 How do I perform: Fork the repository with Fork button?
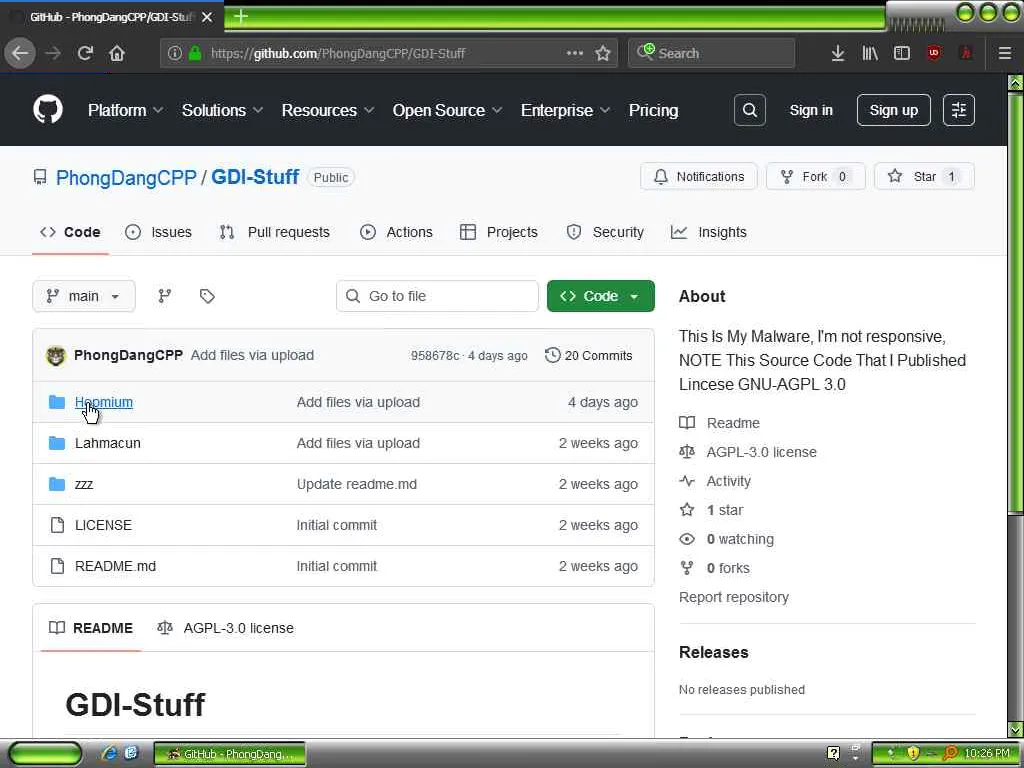point(816,176)
